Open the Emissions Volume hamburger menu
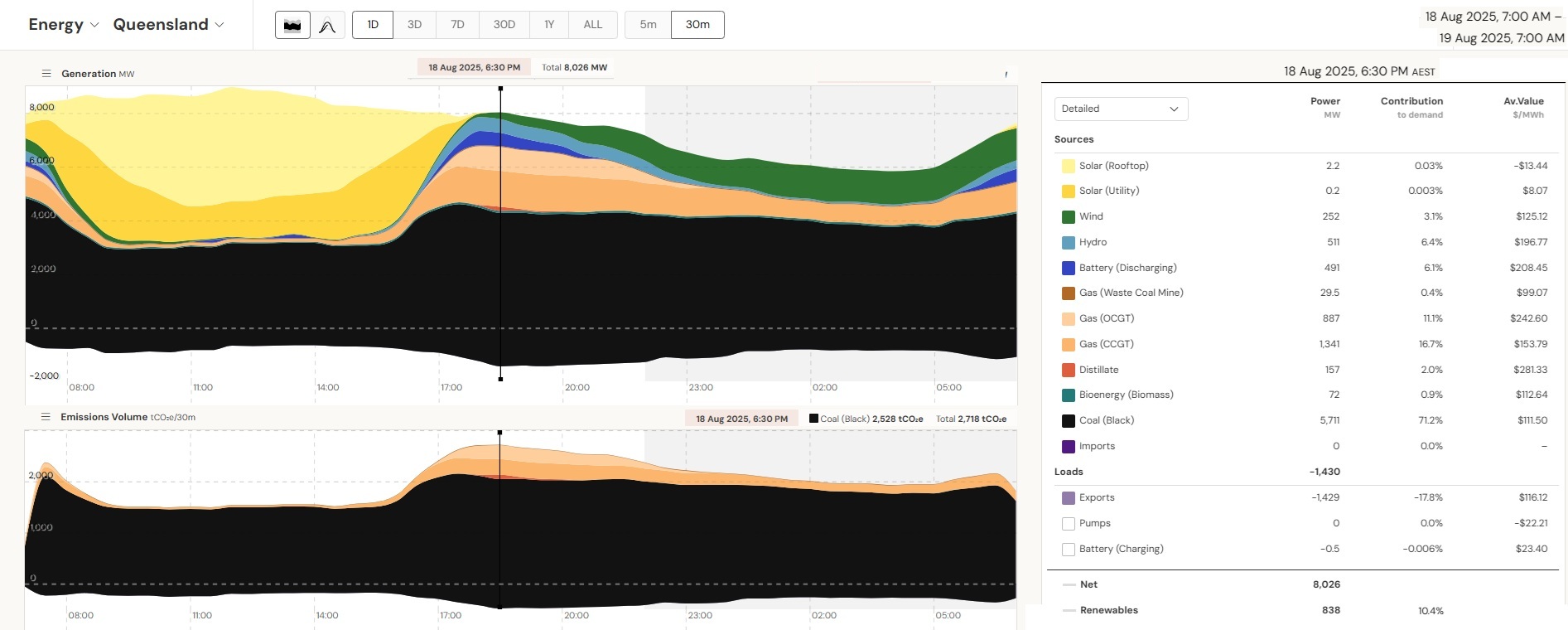Viewport: 1568px width, 630px height. pyautogui.click(x=46, y=417)
